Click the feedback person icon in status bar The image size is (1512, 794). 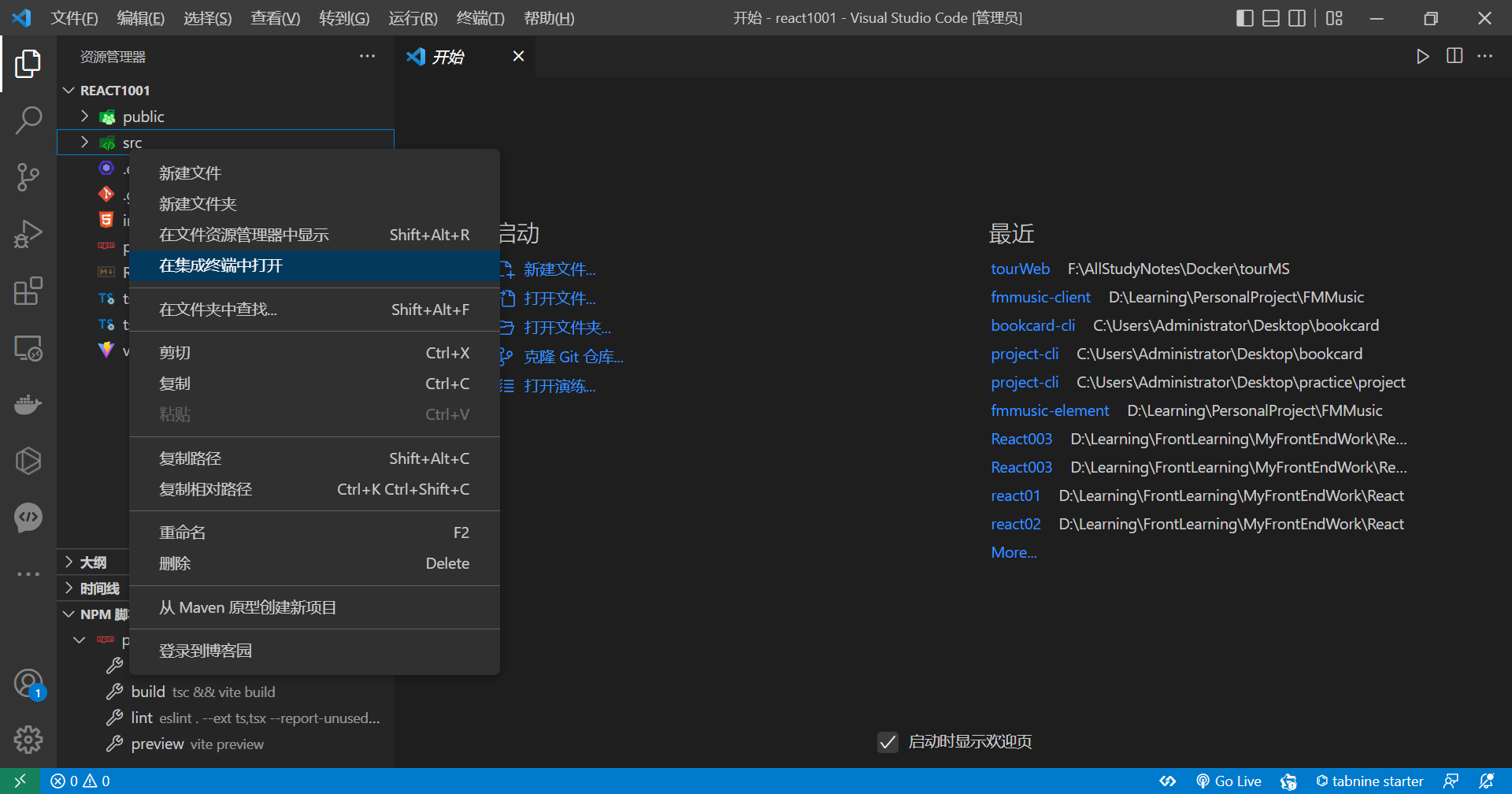1451,781
